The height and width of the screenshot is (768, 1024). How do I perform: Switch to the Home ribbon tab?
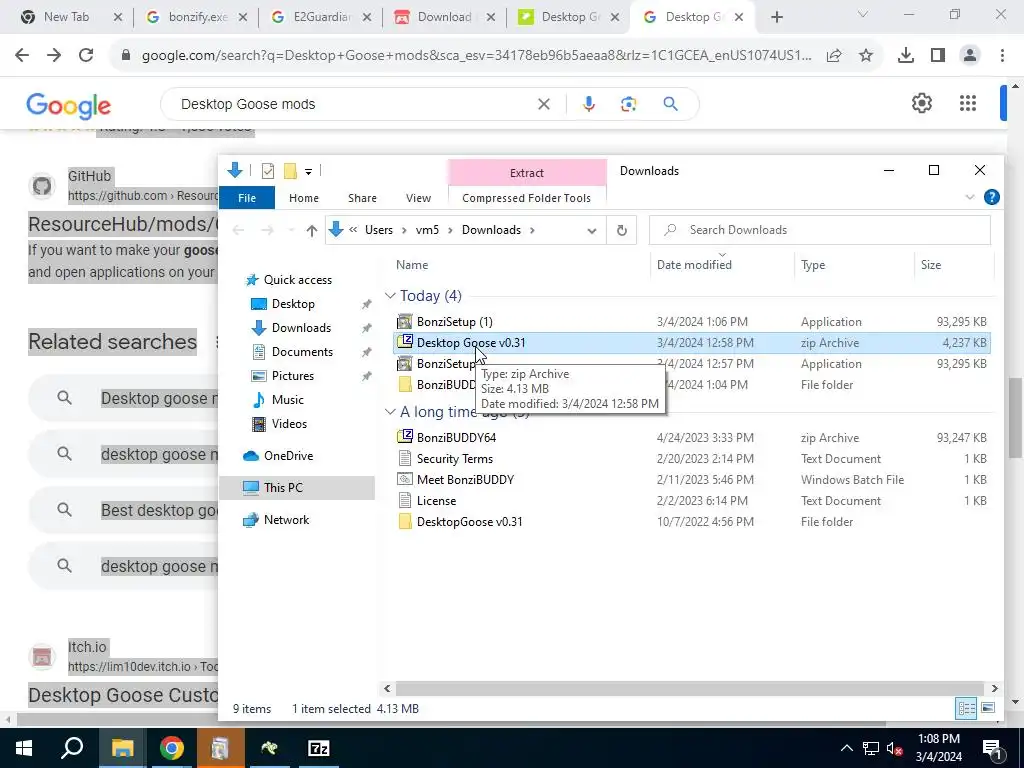click(304, 198)
